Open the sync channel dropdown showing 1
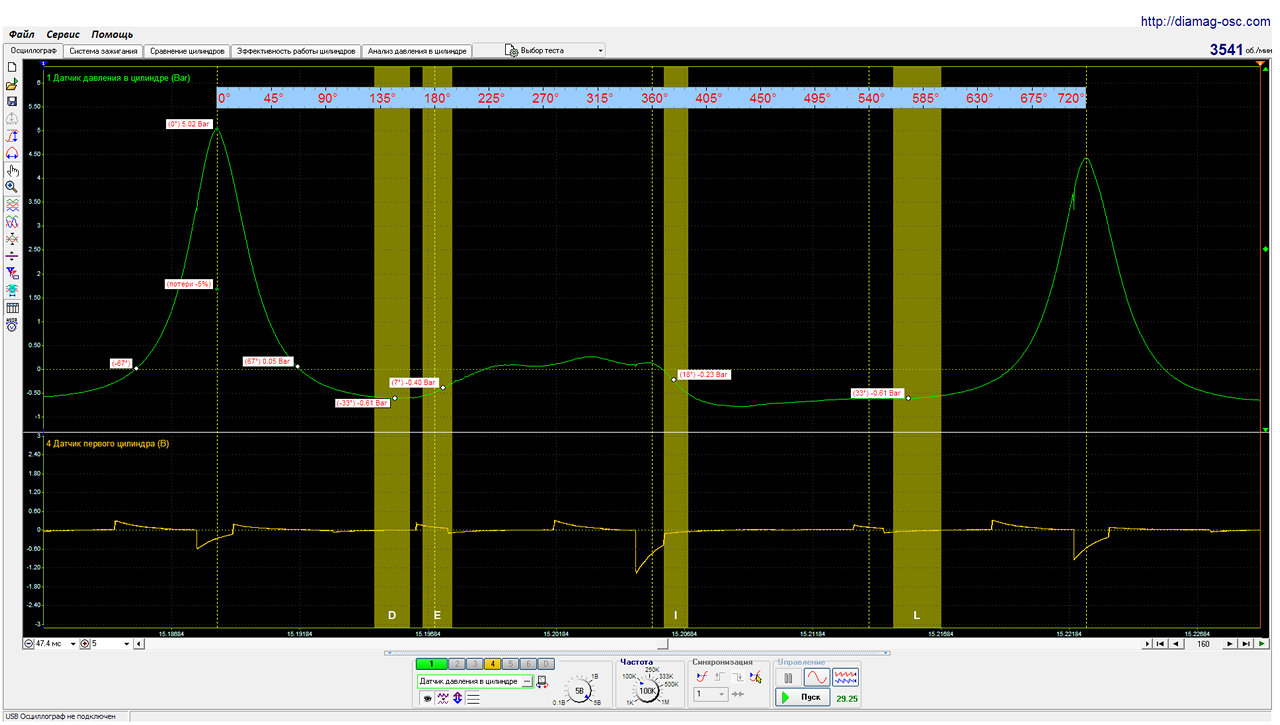The image size is (1280, 725). 712,694
